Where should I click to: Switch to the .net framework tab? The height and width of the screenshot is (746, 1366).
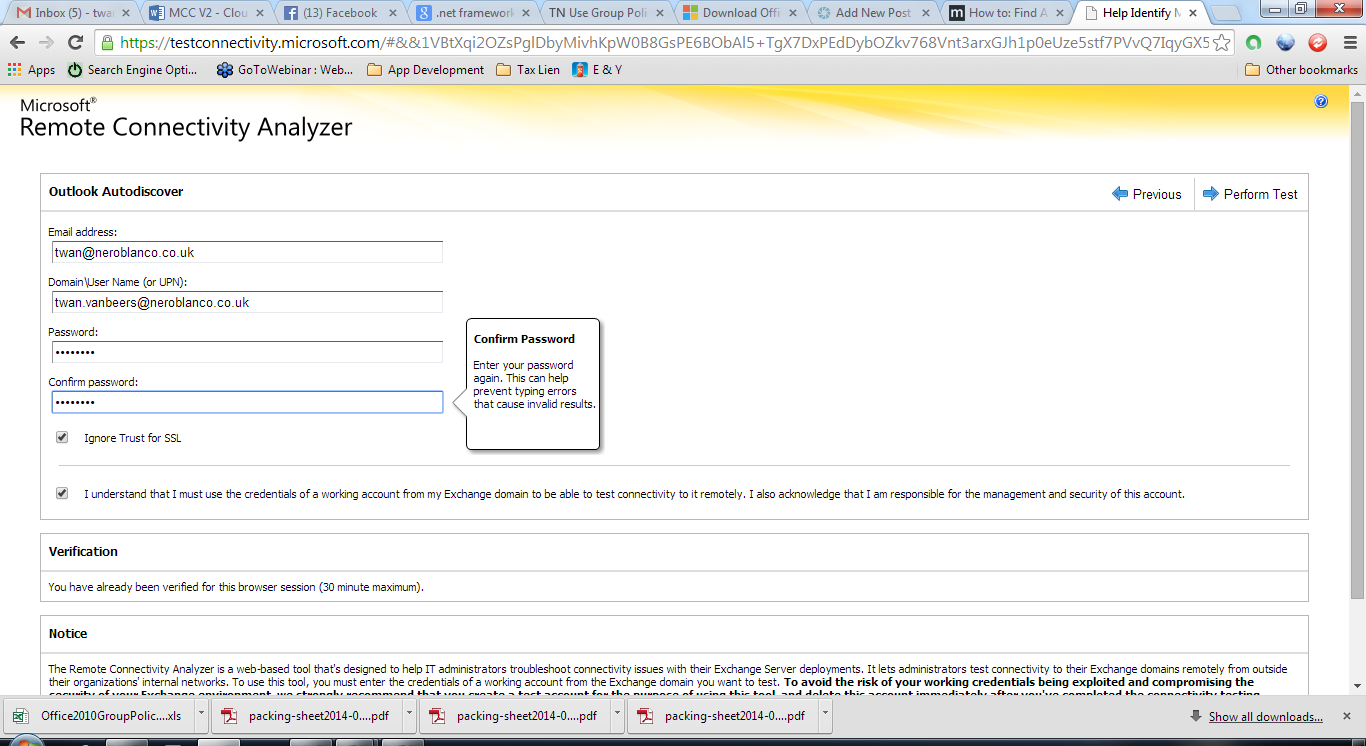click(472, 13)
